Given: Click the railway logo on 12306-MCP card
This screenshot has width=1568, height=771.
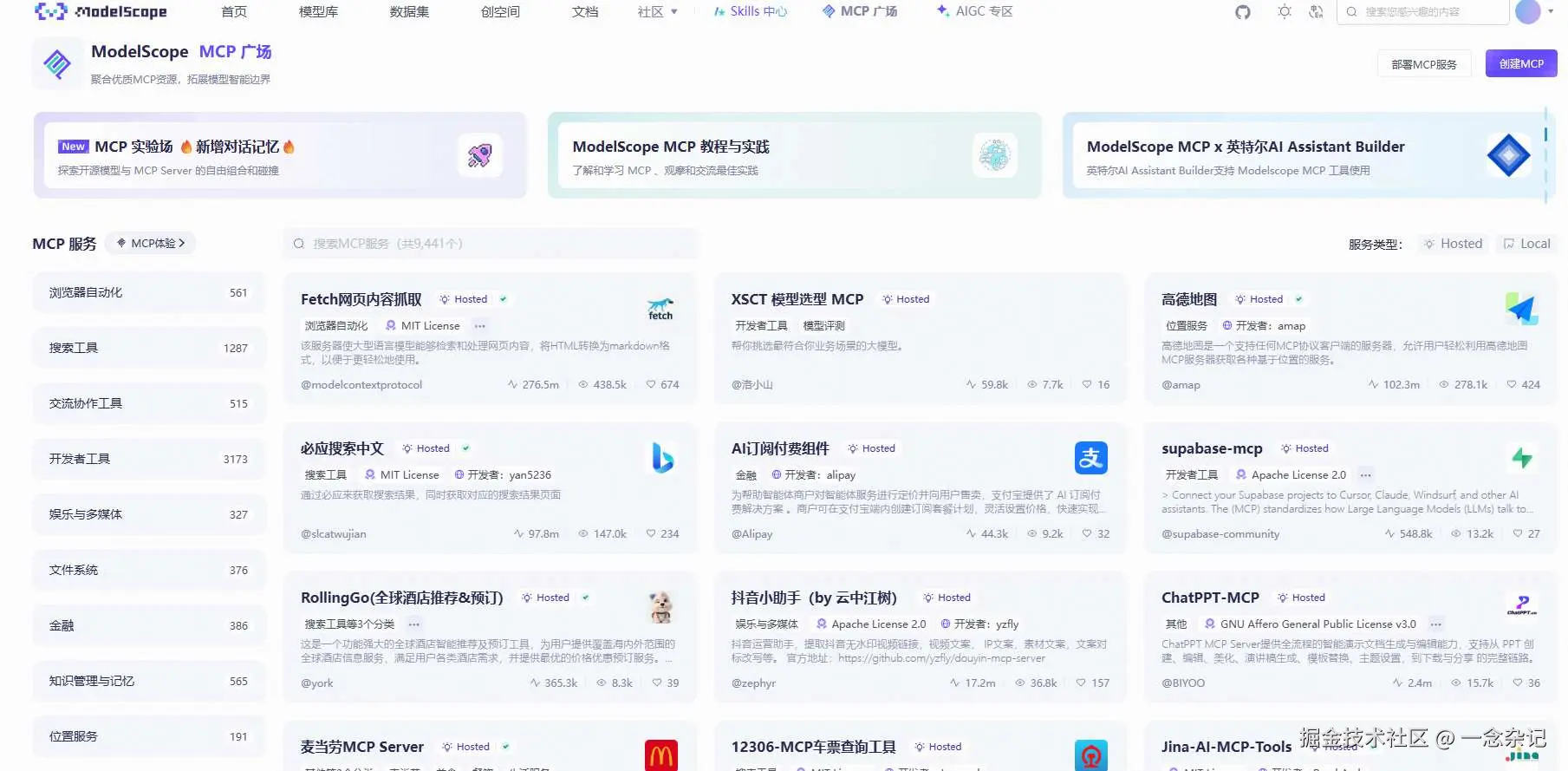Looking at the screenshot, I should [x=1091, y=755].
